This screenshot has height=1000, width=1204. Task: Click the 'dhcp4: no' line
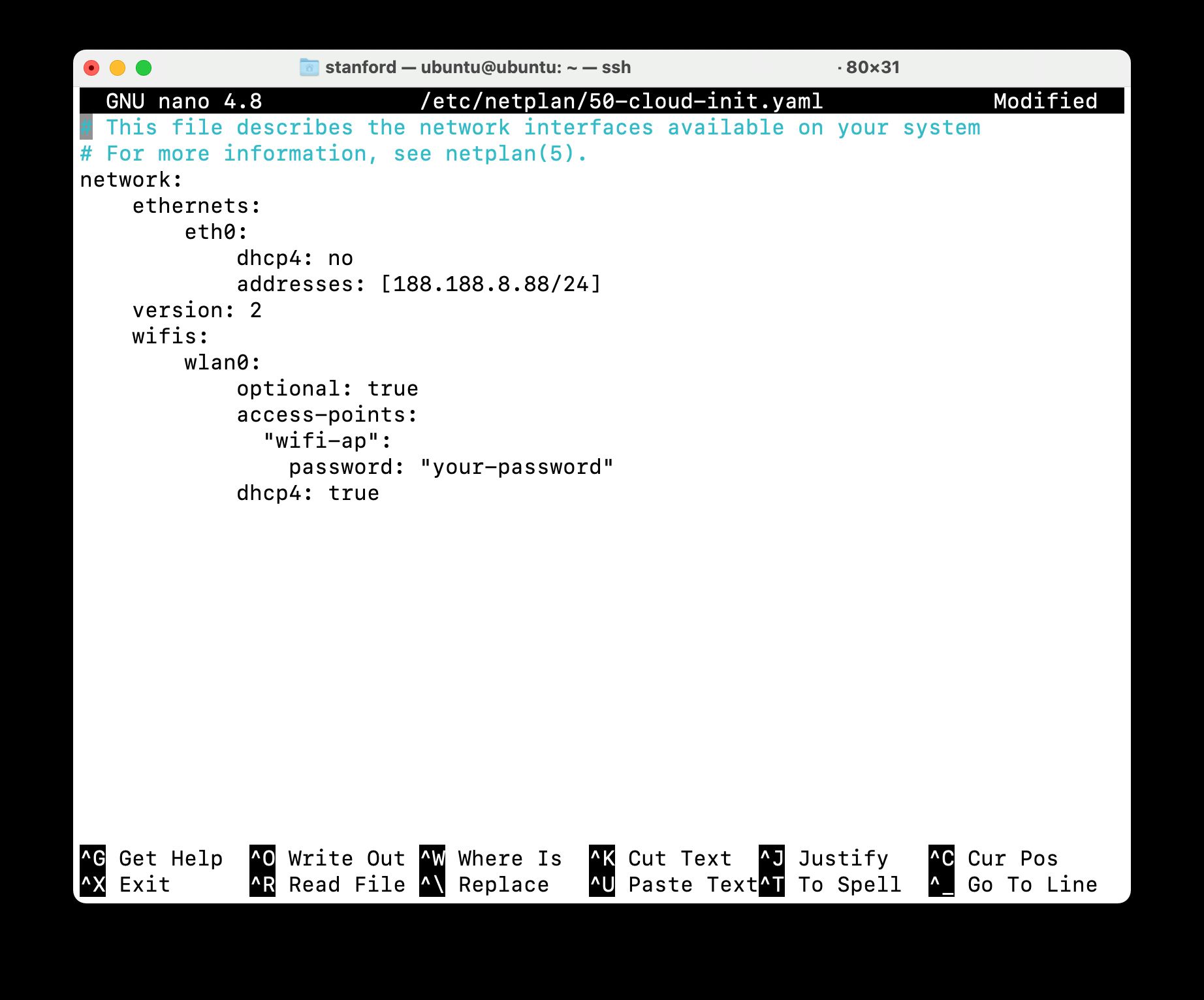pyautogui.click(x=294, y=258)
